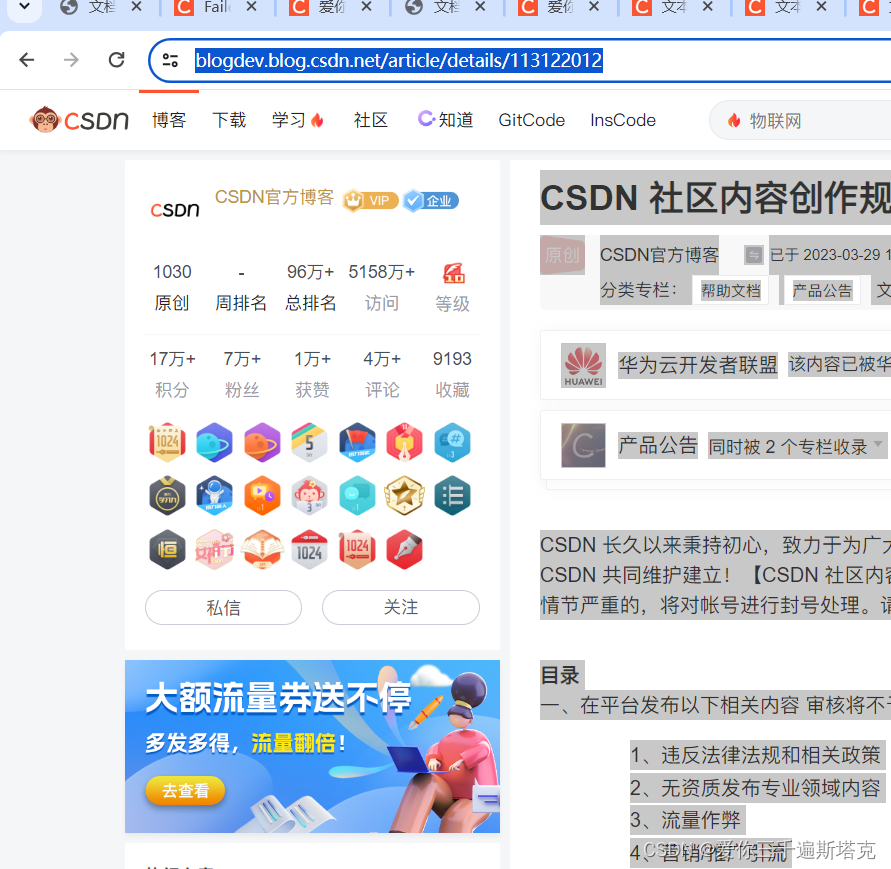Image resolution: width=891 pixels, height=869 pixels.
Task: Click the blog level 等级 icon
Action: [453, 273]
